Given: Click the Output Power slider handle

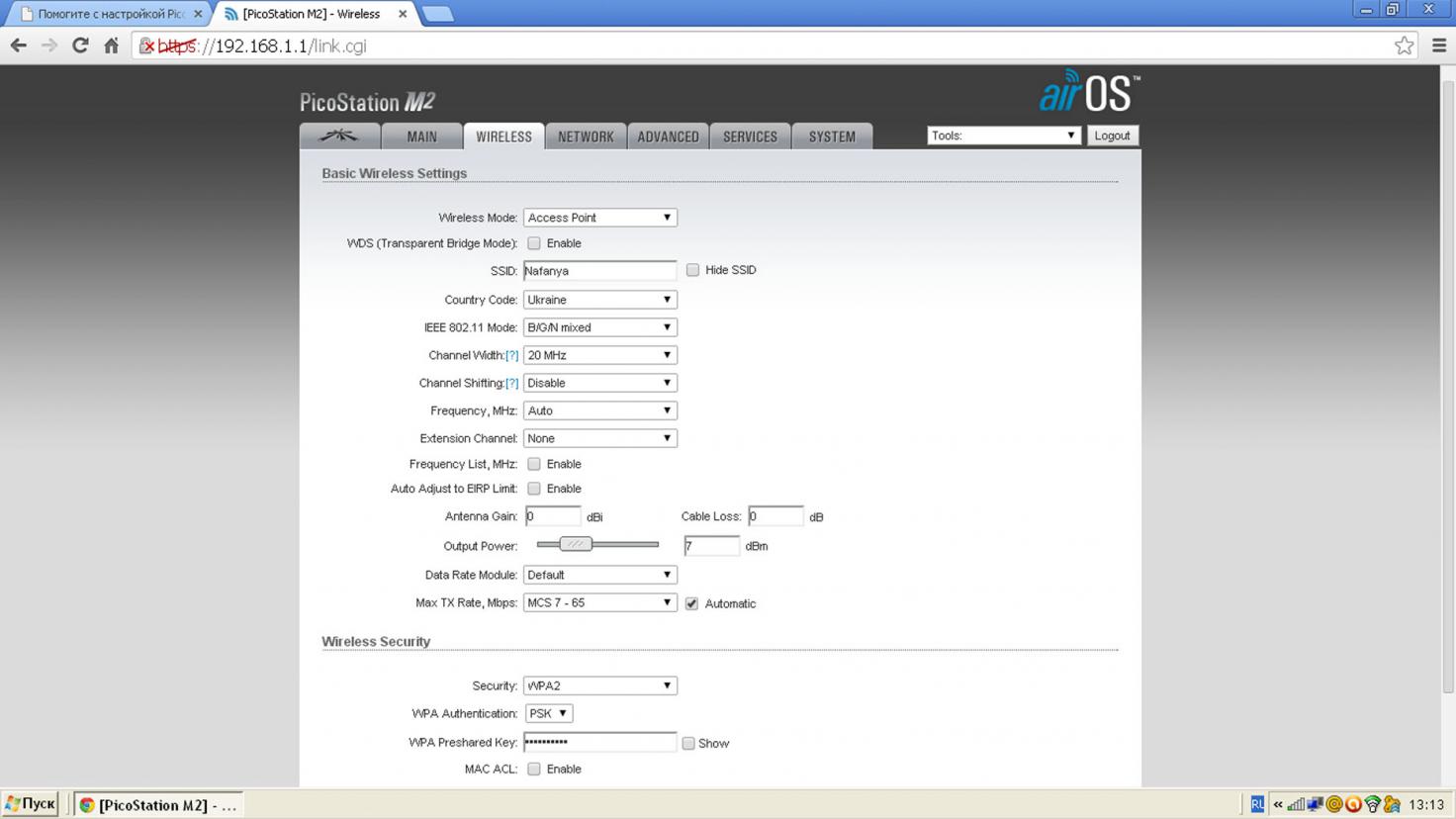Looking at the screenshot, I should click(x=576, y=544).
